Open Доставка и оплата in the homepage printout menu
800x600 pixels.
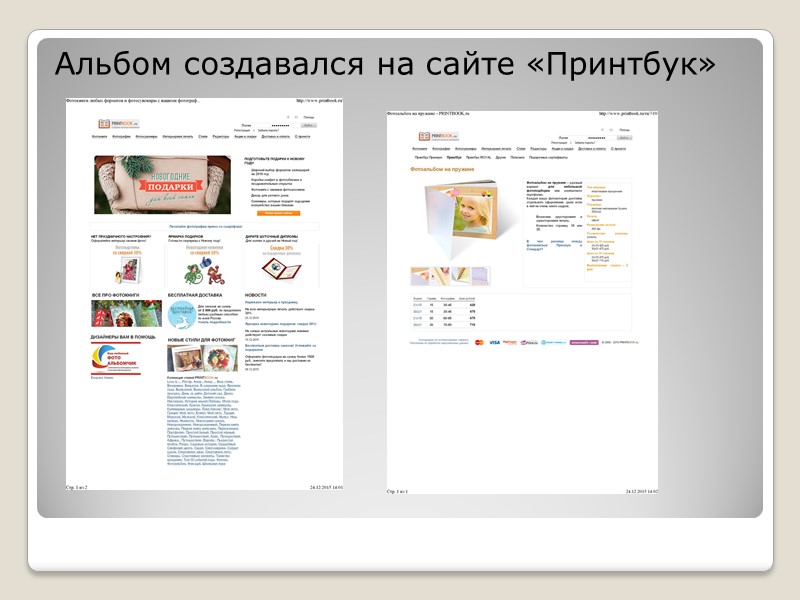click(276, 137)
